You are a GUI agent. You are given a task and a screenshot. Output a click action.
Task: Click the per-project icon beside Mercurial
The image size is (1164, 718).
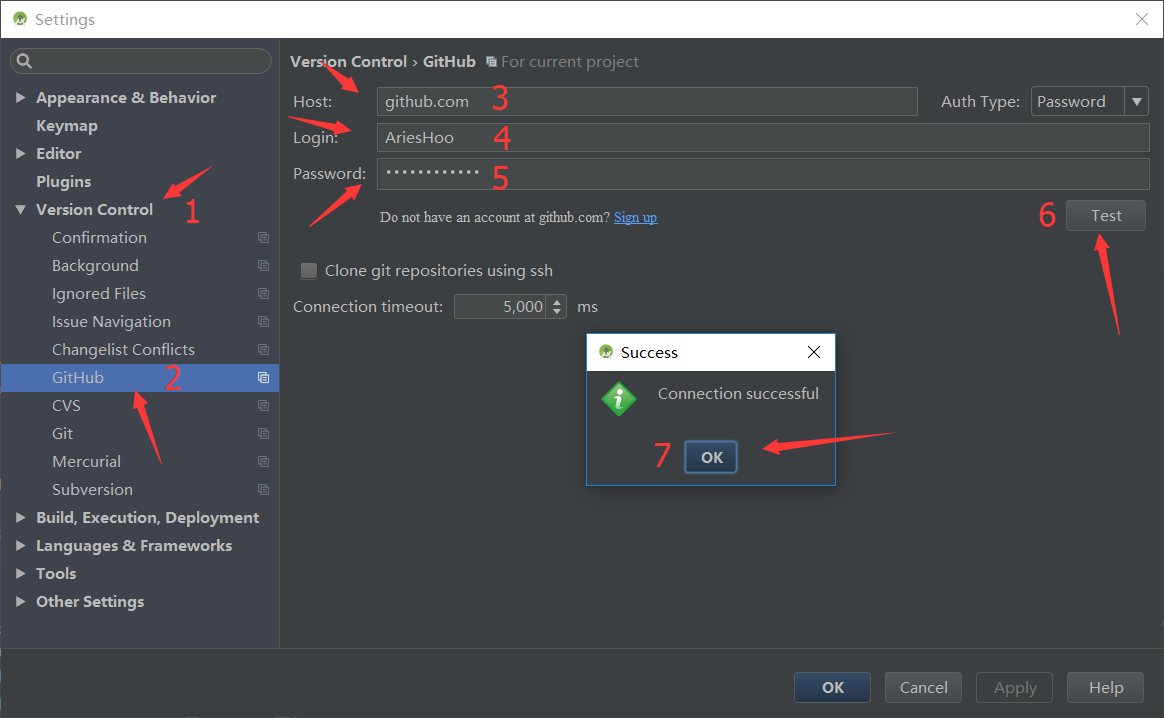[x=263, y=461]
